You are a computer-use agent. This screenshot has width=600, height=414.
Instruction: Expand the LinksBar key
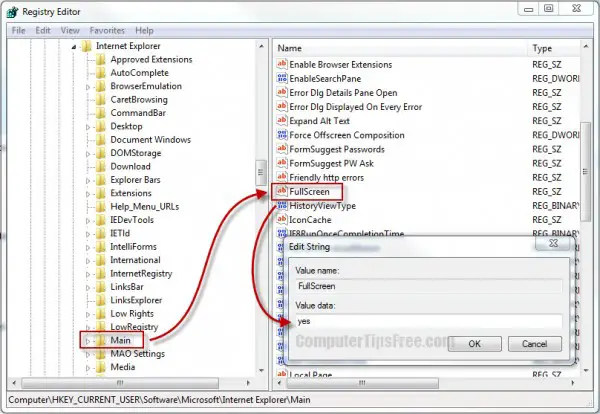88,288
